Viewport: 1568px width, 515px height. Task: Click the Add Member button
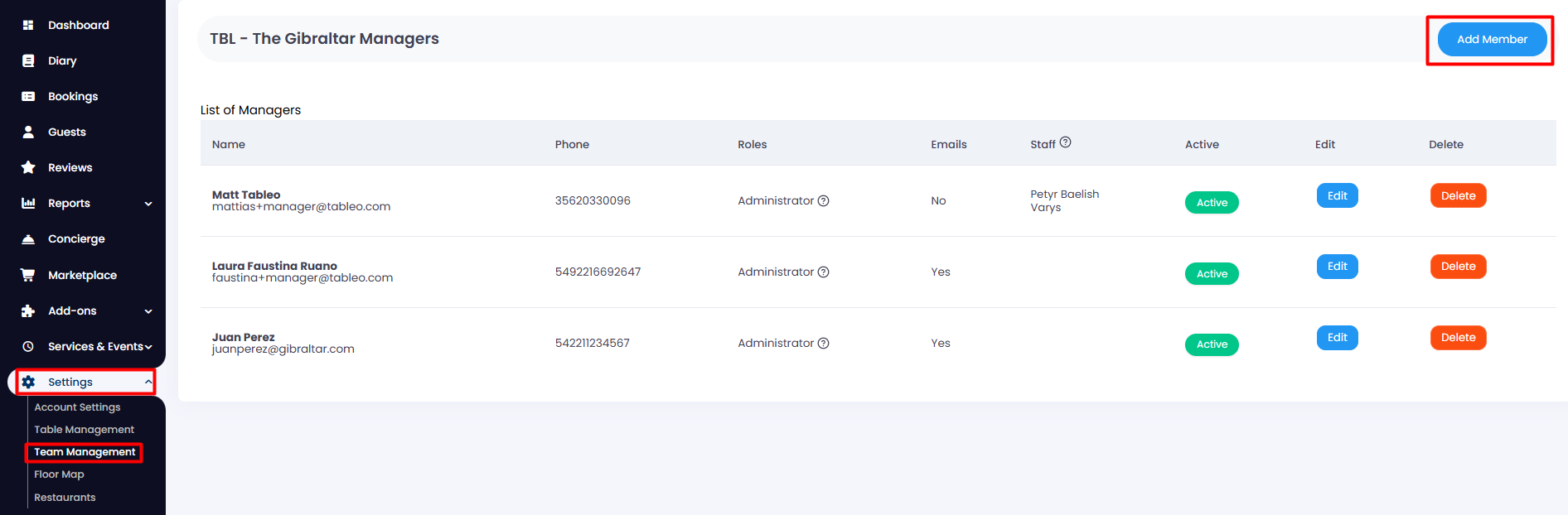pyautogui.click(x=1492, y=39)
